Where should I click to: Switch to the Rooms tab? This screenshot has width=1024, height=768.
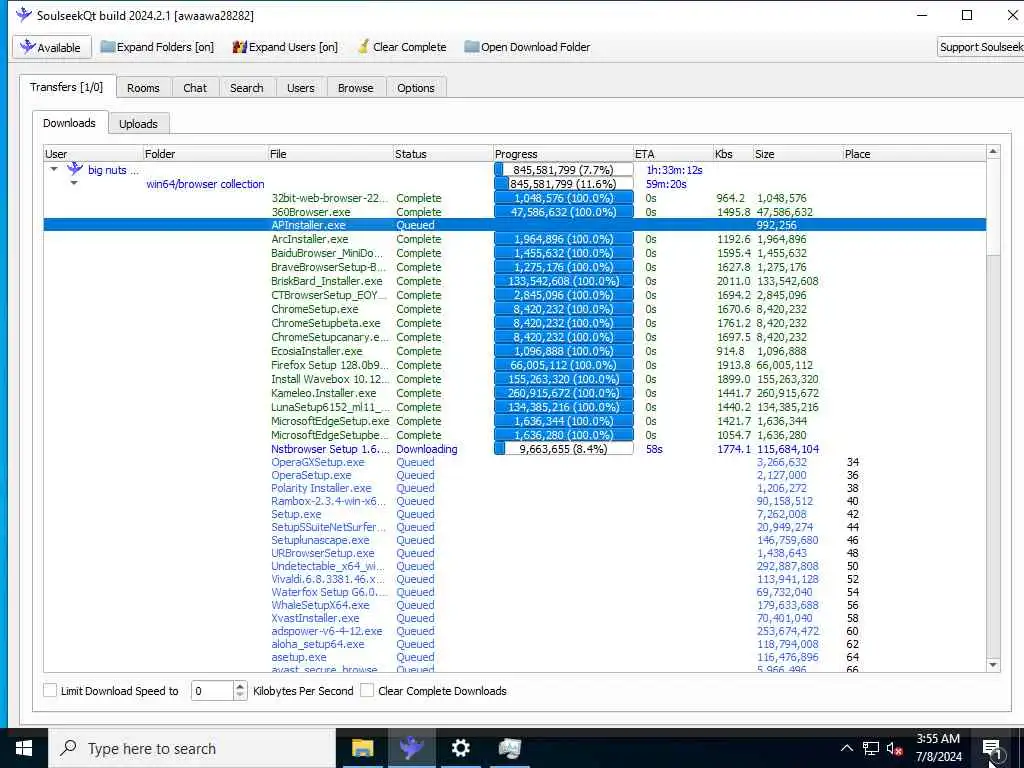[143, 88]
